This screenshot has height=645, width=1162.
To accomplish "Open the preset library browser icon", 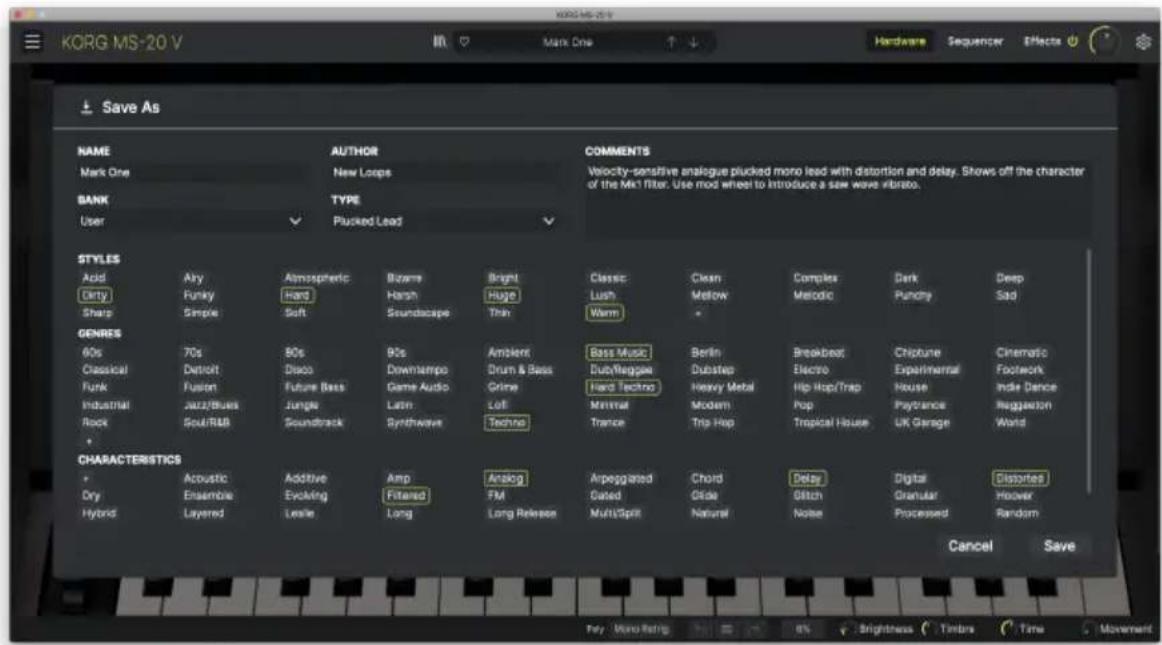I will [440, 42].
